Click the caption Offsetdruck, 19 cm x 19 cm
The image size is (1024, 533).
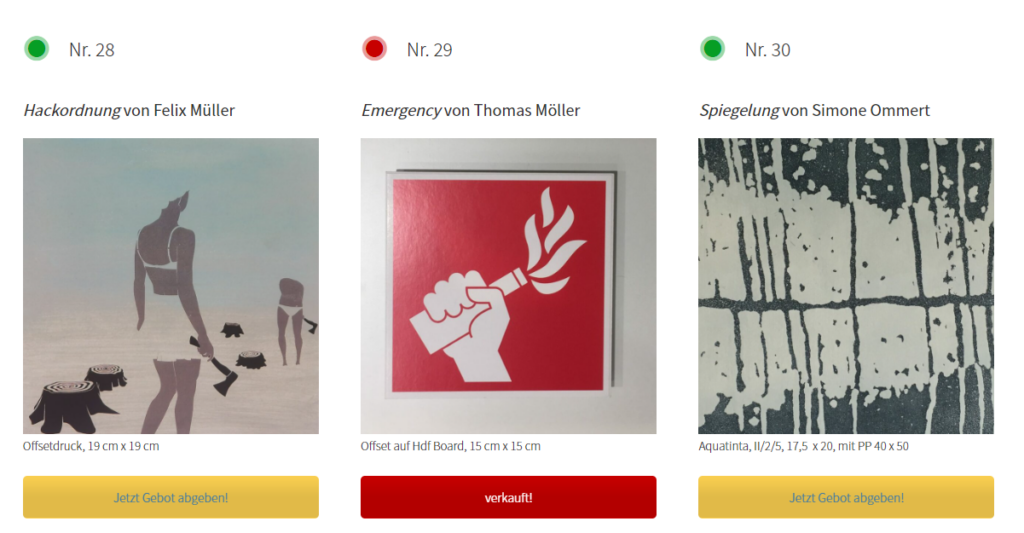point(91,446)
